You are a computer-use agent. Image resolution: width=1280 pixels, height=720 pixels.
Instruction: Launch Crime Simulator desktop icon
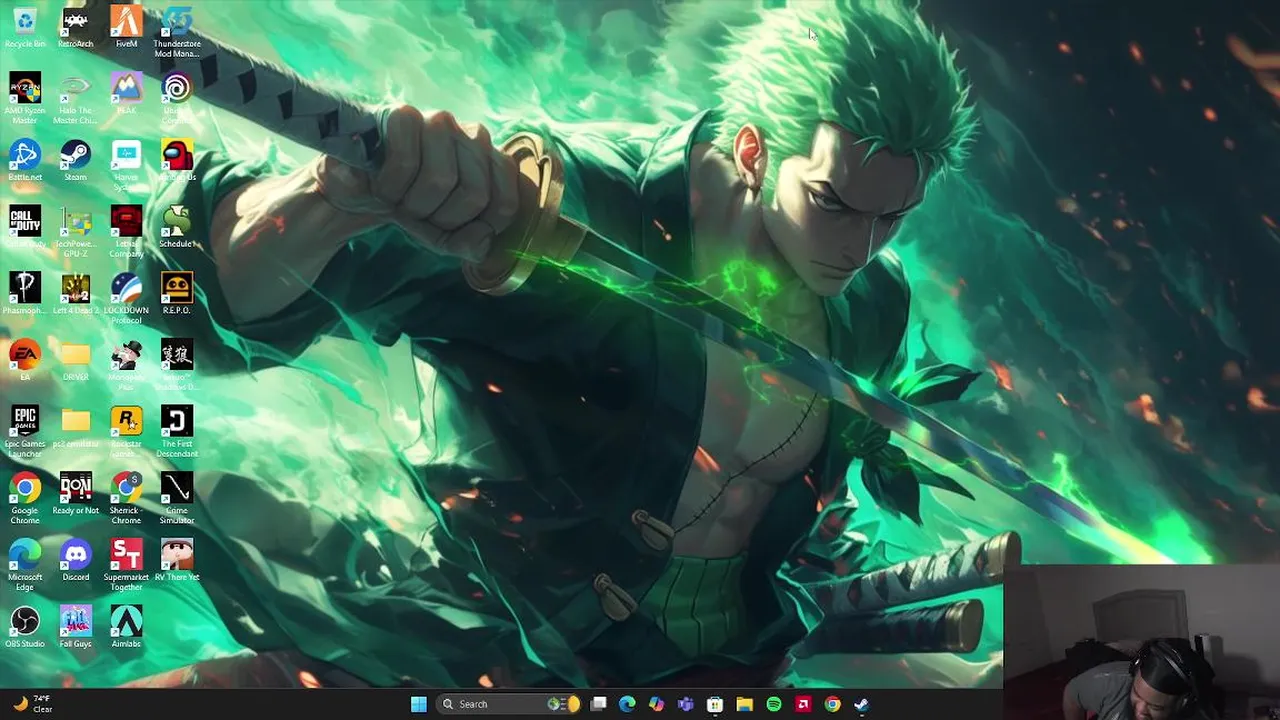click(x=177, y=498)
